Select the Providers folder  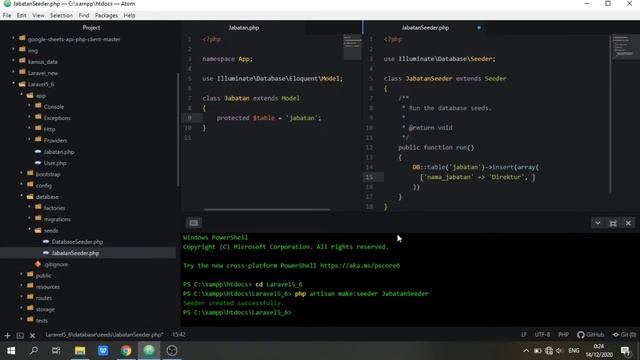coord(55,140)
